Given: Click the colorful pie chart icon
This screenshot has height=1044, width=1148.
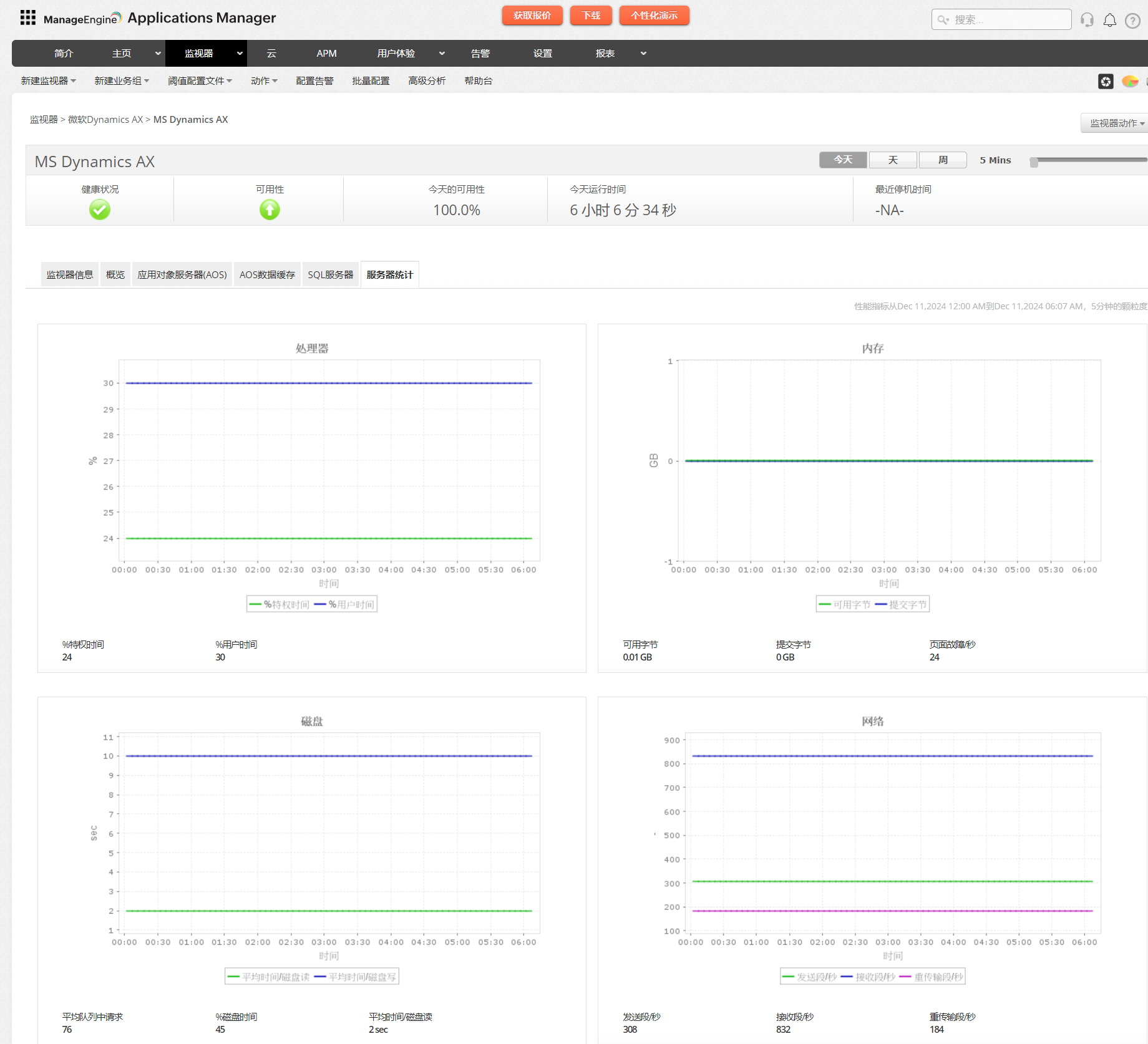Looking at the screenshot, I should (x=1130, y=81).
